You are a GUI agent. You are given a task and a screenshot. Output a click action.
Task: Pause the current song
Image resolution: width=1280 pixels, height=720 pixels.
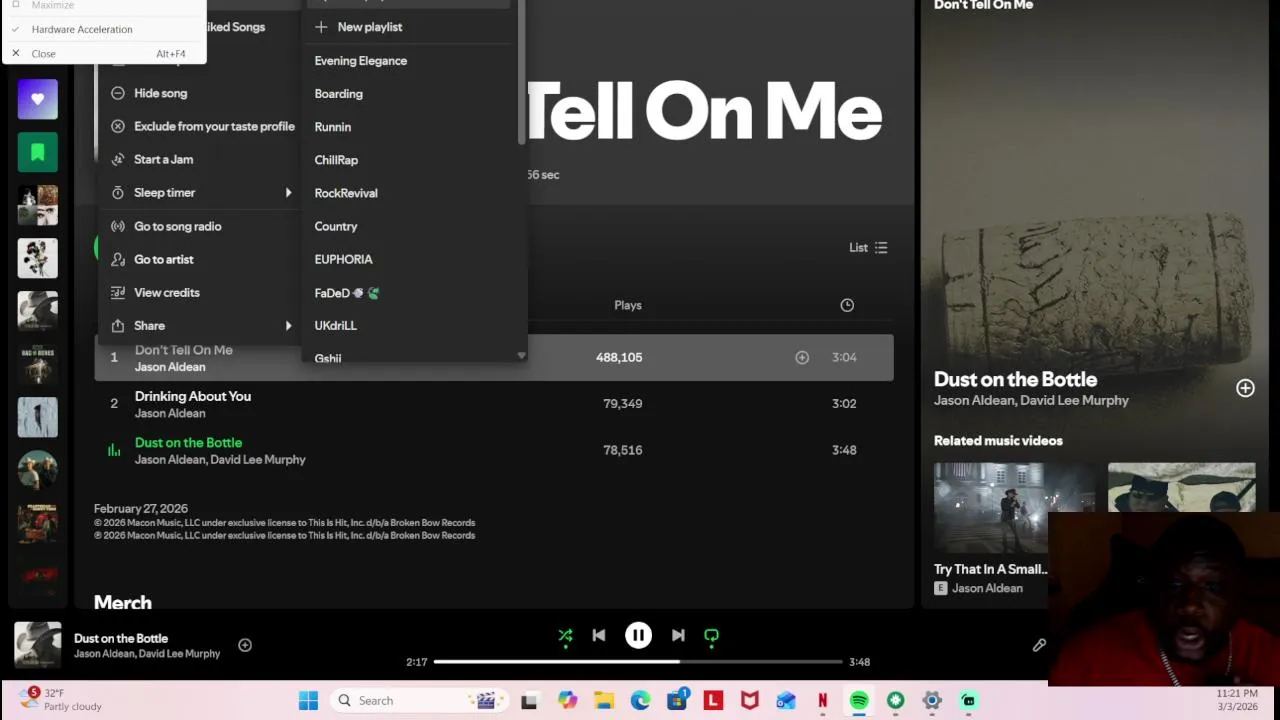coord(638,635)
